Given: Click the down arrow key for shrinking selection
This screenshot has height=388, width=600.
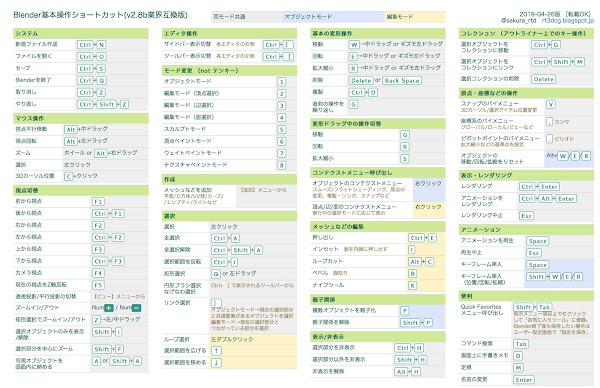Looking at the screenshot, I should [216, 363].
